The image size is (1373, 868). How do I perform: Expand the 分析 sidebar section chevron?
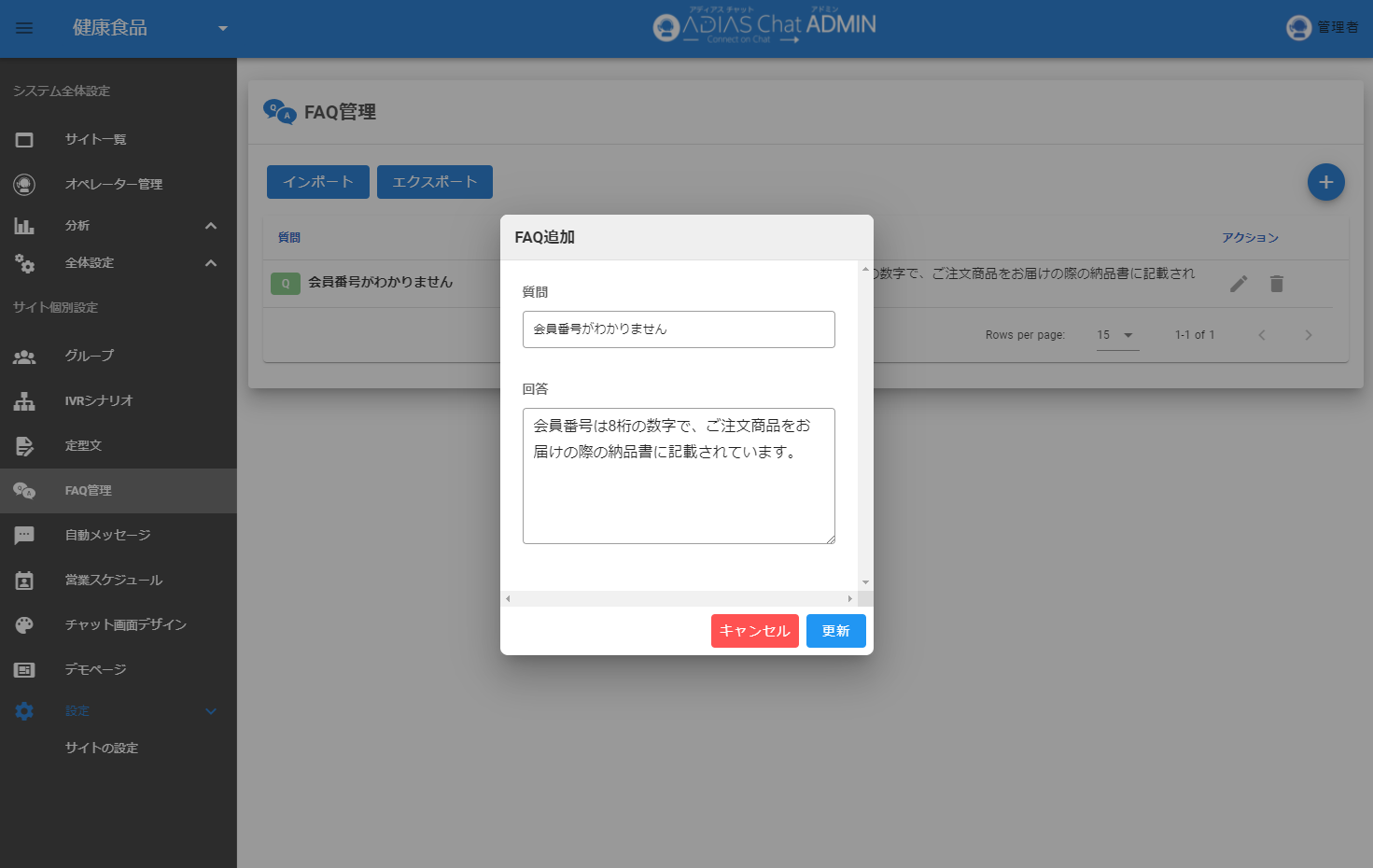click(211, 226)
